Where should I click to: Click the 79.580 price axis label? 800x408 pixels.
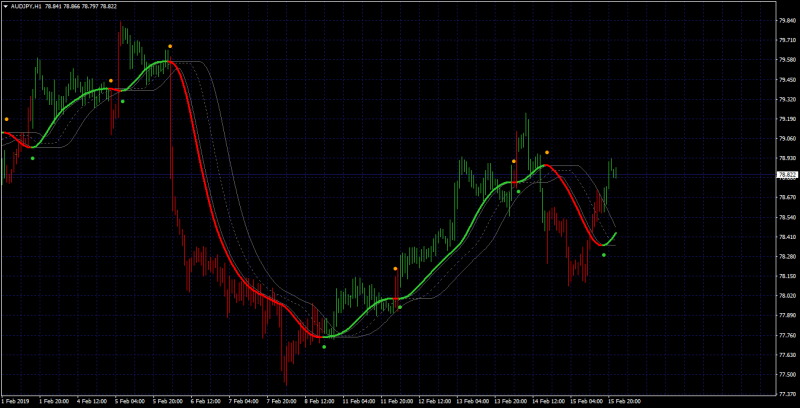786,60
